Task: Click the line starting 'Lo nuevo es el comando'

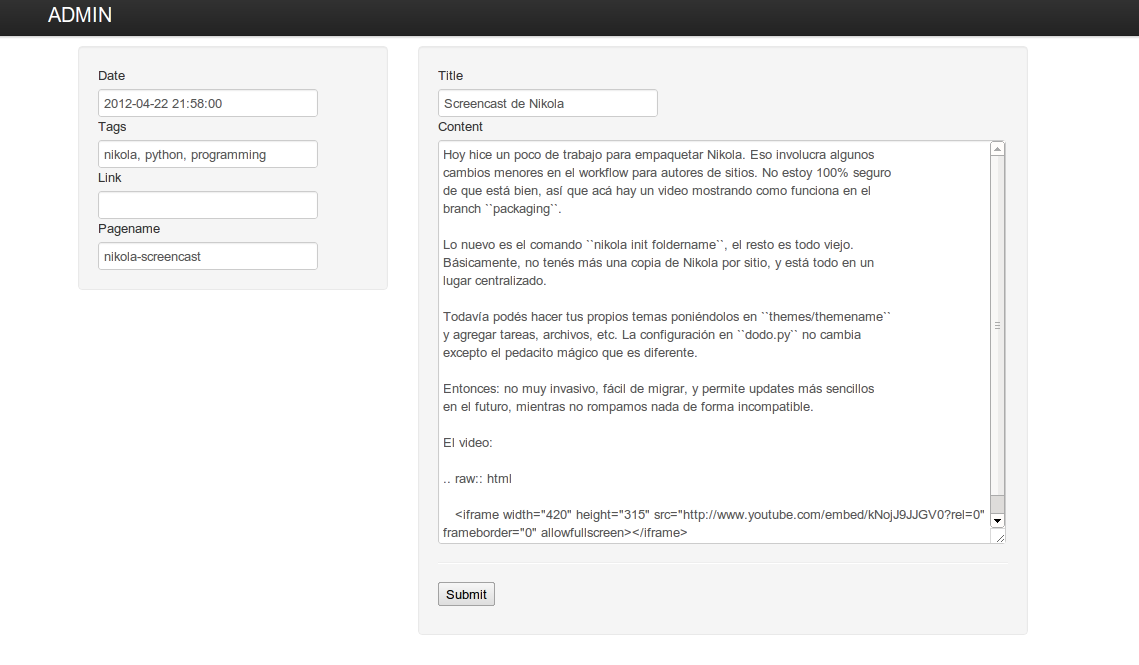Action: coord(648,245)
